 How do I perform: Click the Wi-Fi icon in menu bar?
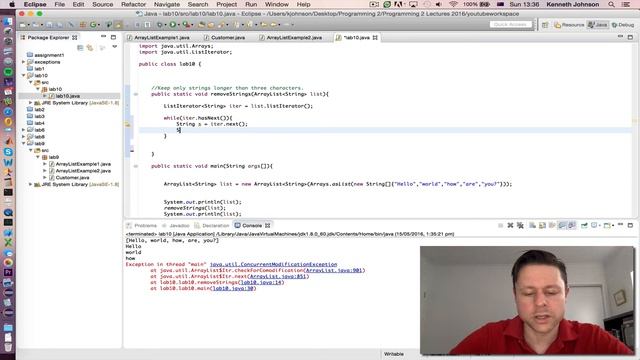[453, 4]
